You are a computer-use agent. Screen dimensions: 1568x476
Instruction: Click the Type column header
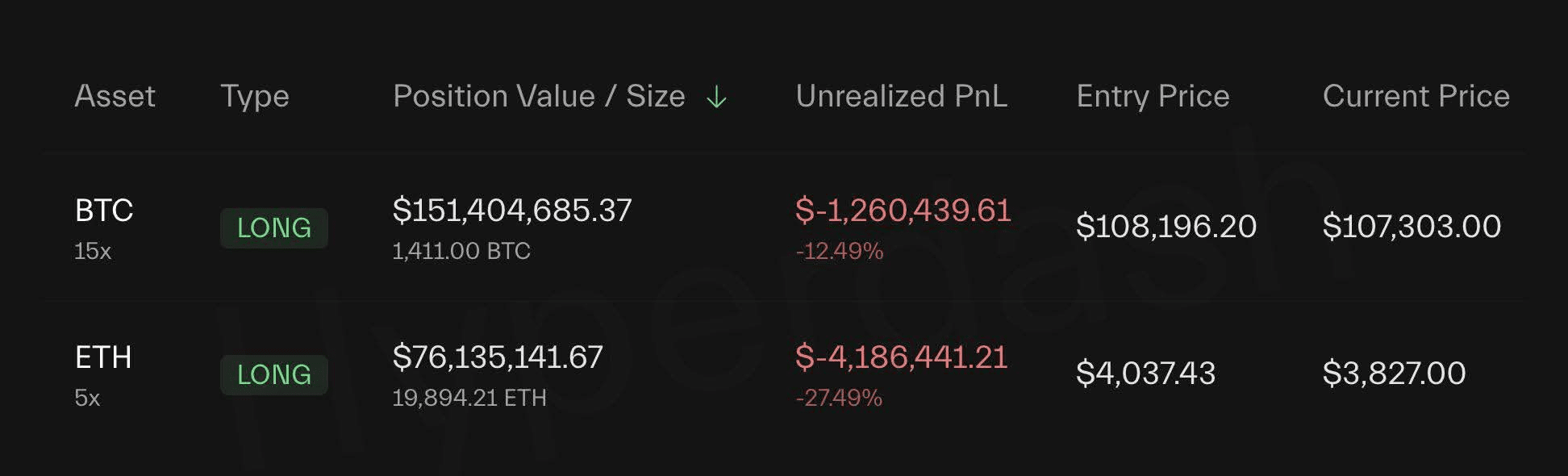255,96
